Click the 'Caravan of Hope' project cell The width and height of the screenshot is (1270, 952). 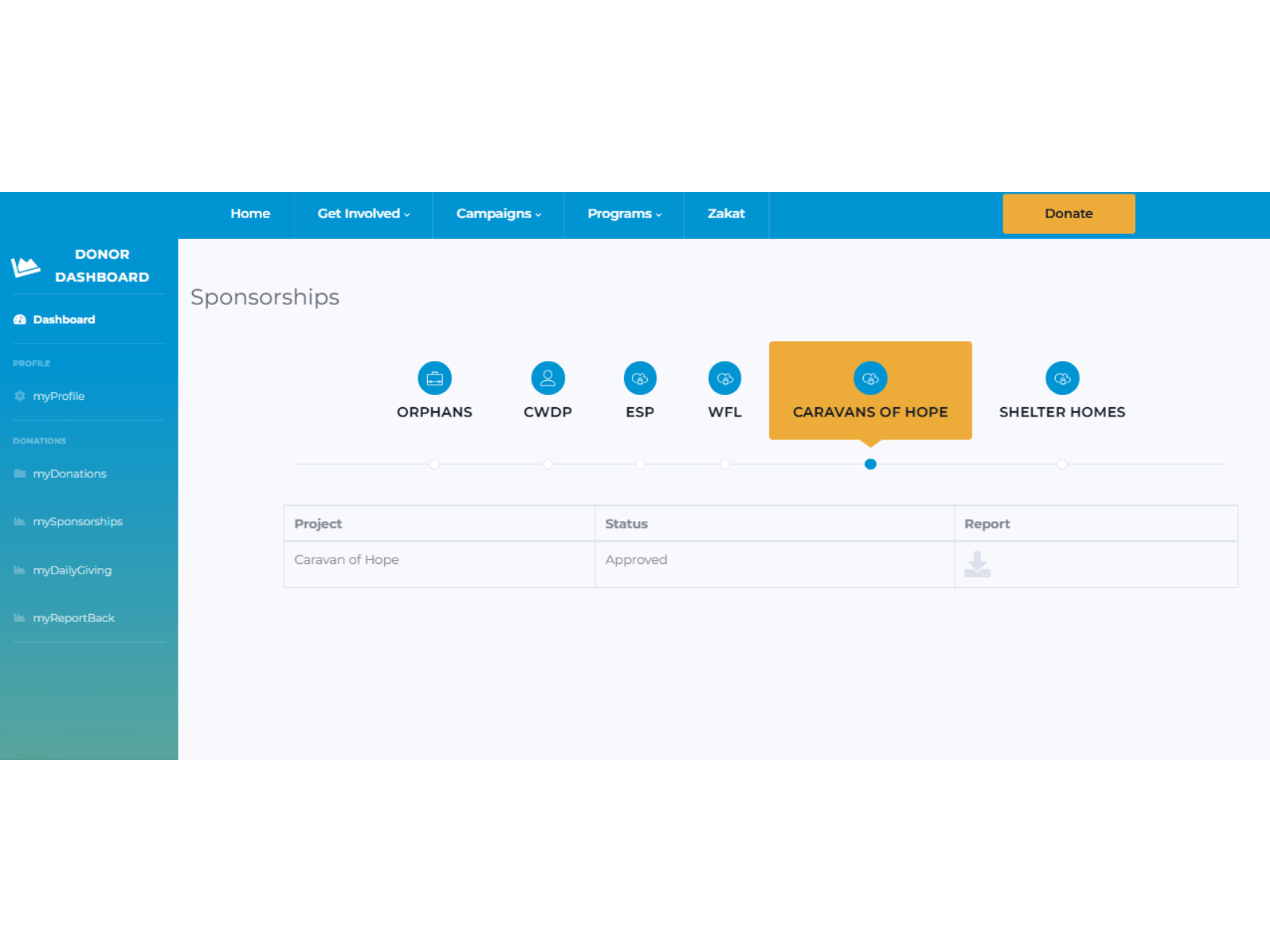[x=440, y=564]
